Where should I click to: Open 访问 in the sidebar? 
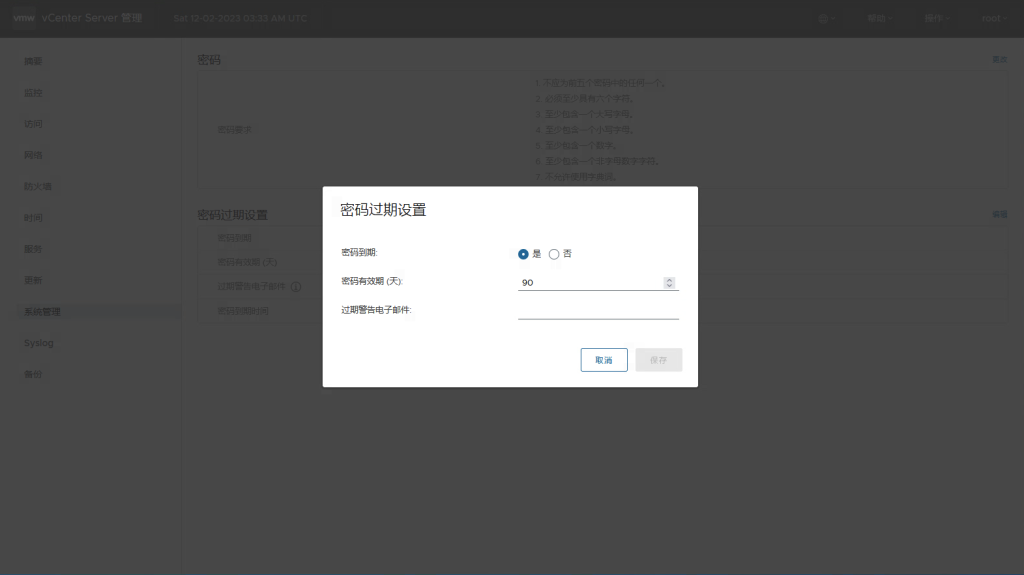coord(33,124)
